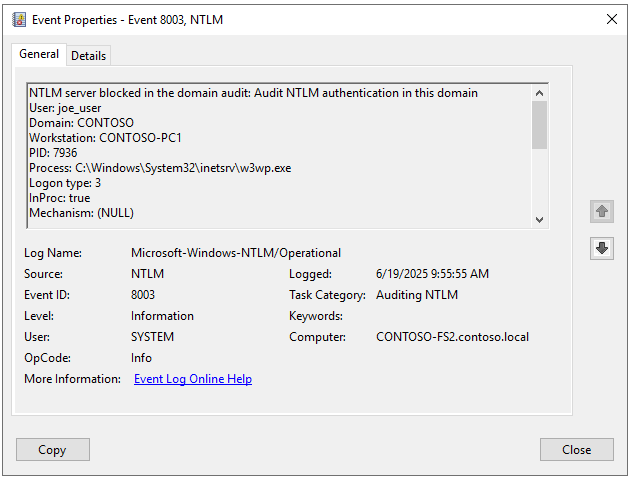Viewport: 630px width, 478px height.
Task: Click the description scrollbar up arrow
Action: [540, 91]
